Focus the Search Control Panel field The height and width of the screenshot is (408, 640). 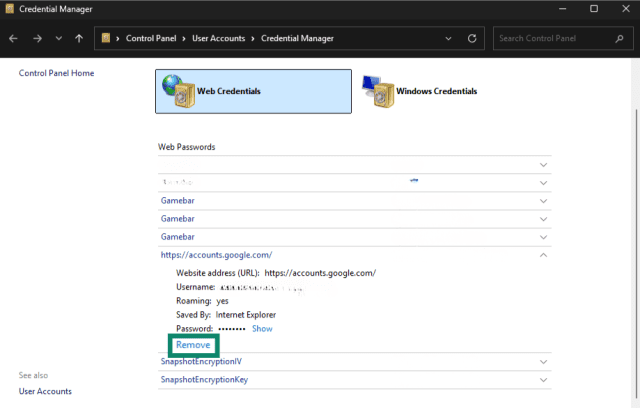[563, 38]
